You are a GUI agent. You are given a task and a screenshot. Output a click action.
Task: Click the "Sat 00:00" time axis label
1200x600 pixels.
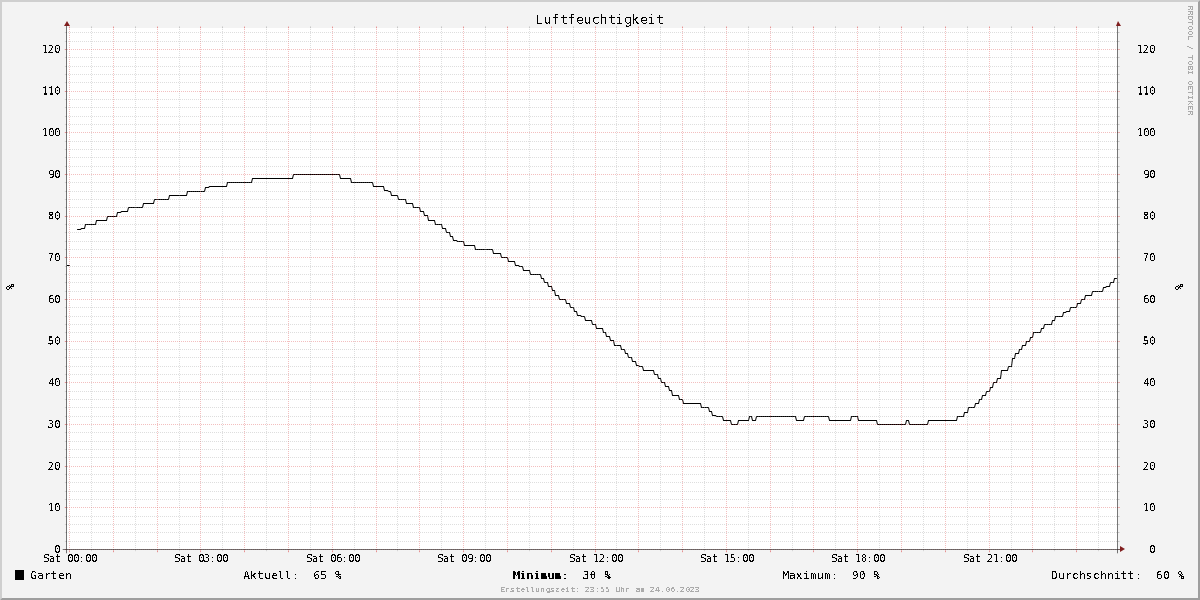(70, 558)
